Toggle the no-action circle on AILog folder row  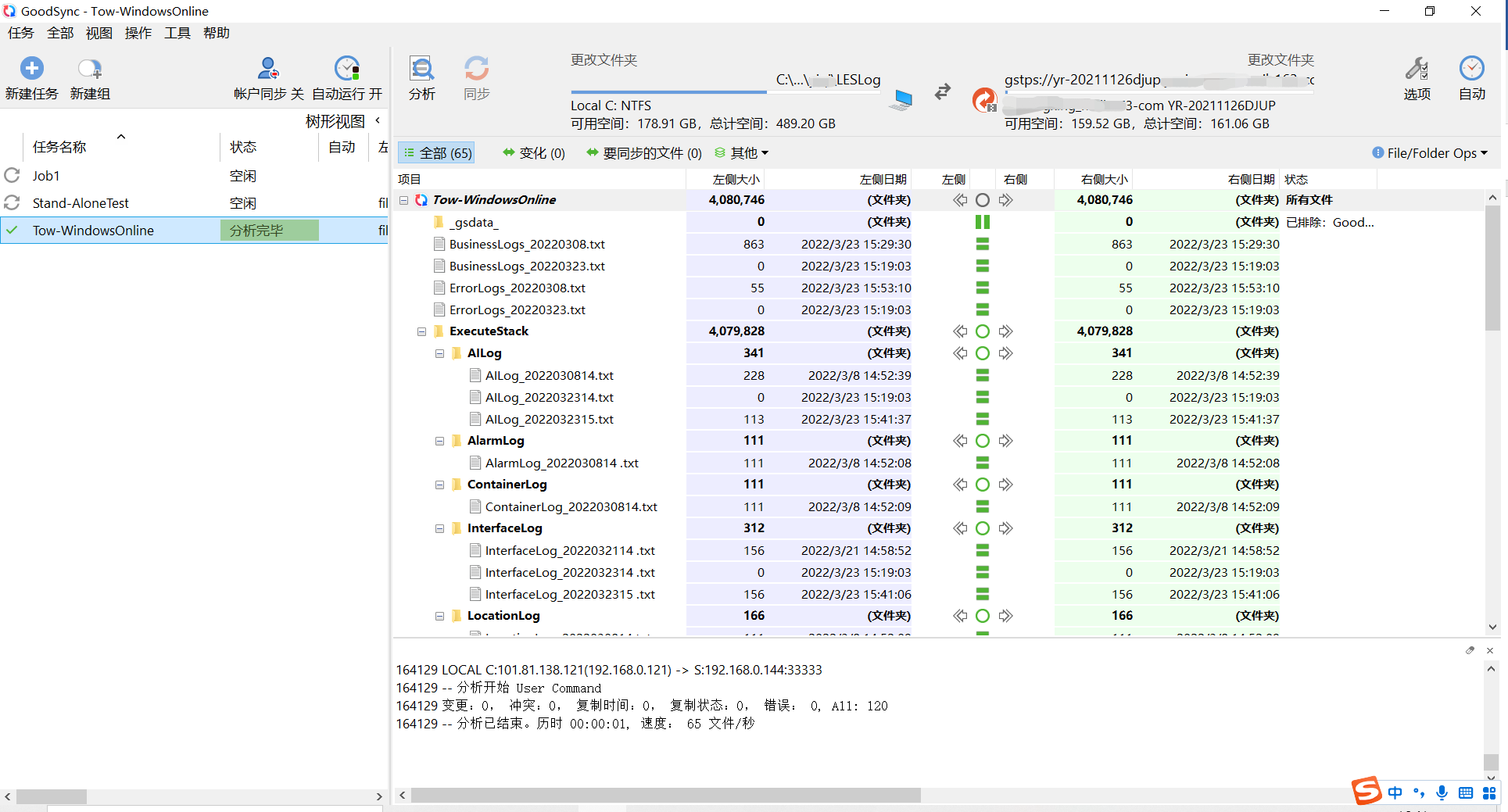pyautogui.click(x=983, y=353)
